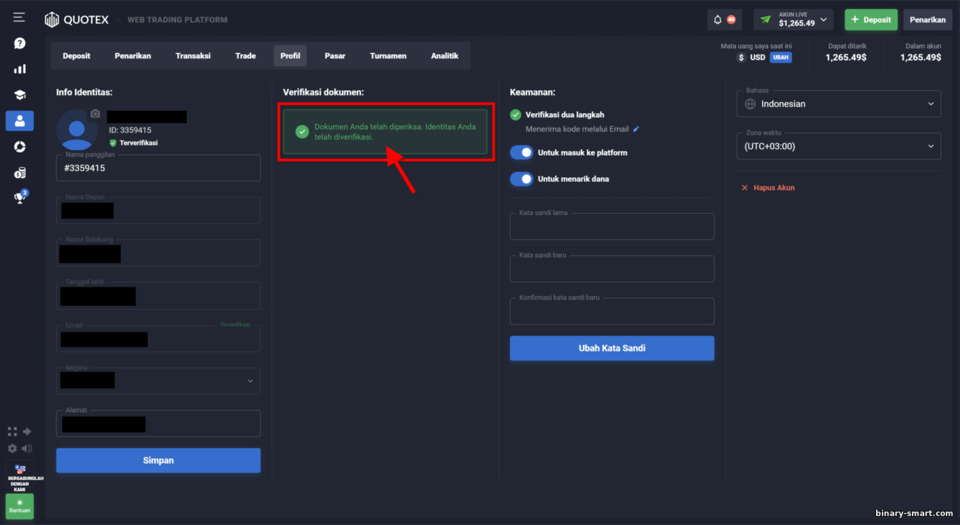Screen dimensions: 960x525
Task: Click the Bergabunglah Dengan Kami icon
Action: [20, 478]
